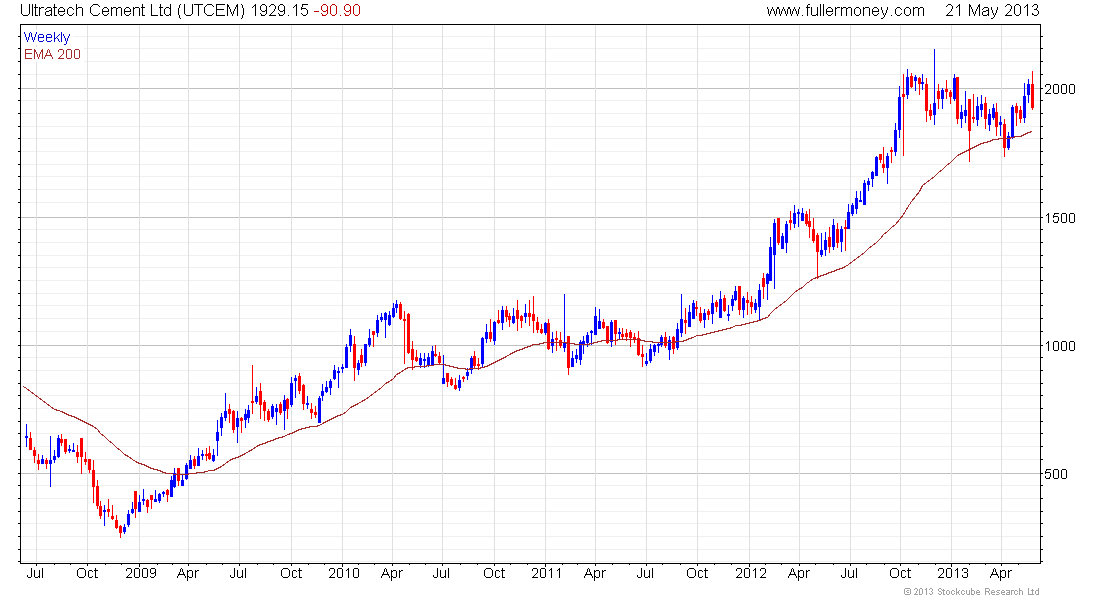
Task: Select the EMA 200 legend label
Action: [52, 54]
